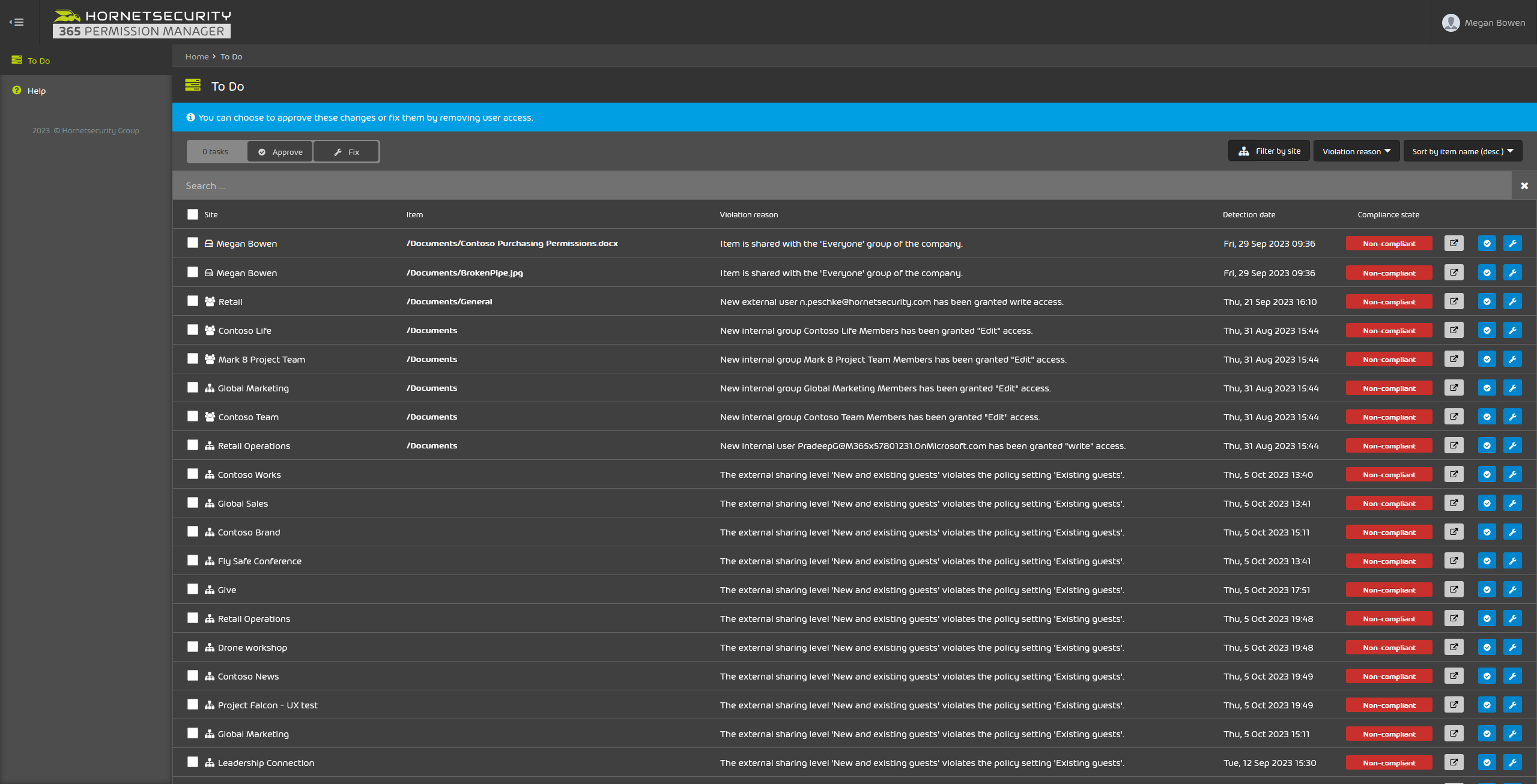Click the Non-compliant badge for Global Sales
Screen dimensions: 1537x784
point(1389,503)
